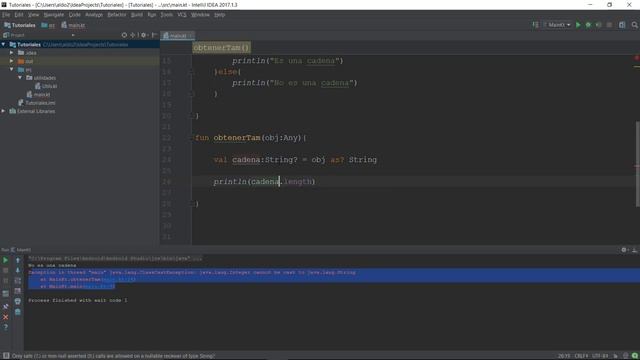This screenshot has width=640, height=360.
Task: Open Project panel settings gear
Action: (144, 36)
